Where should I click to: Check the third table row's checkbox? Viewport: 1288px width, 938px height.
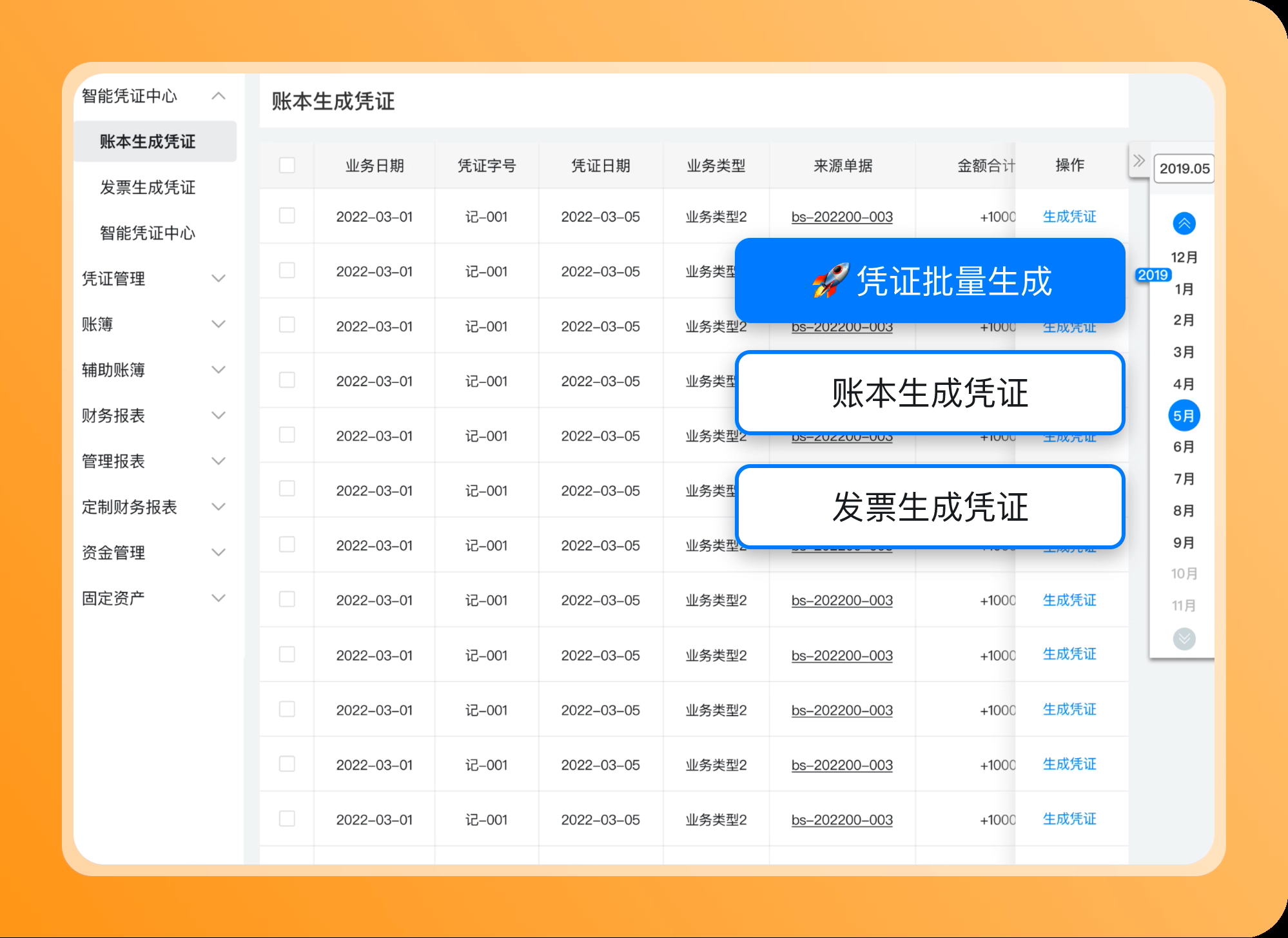287,324
